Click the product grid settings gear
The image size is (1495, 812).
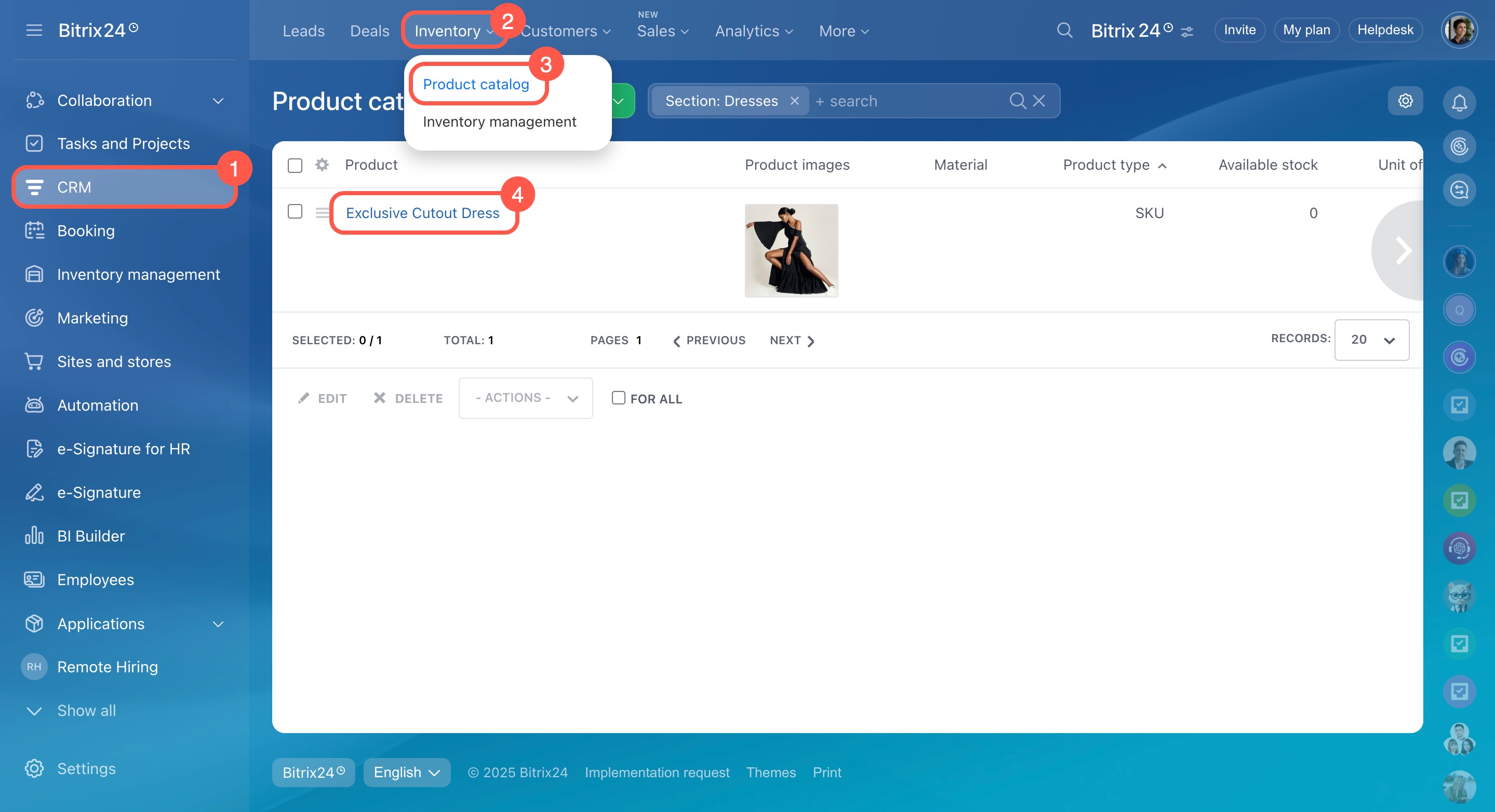click(322, 165)
